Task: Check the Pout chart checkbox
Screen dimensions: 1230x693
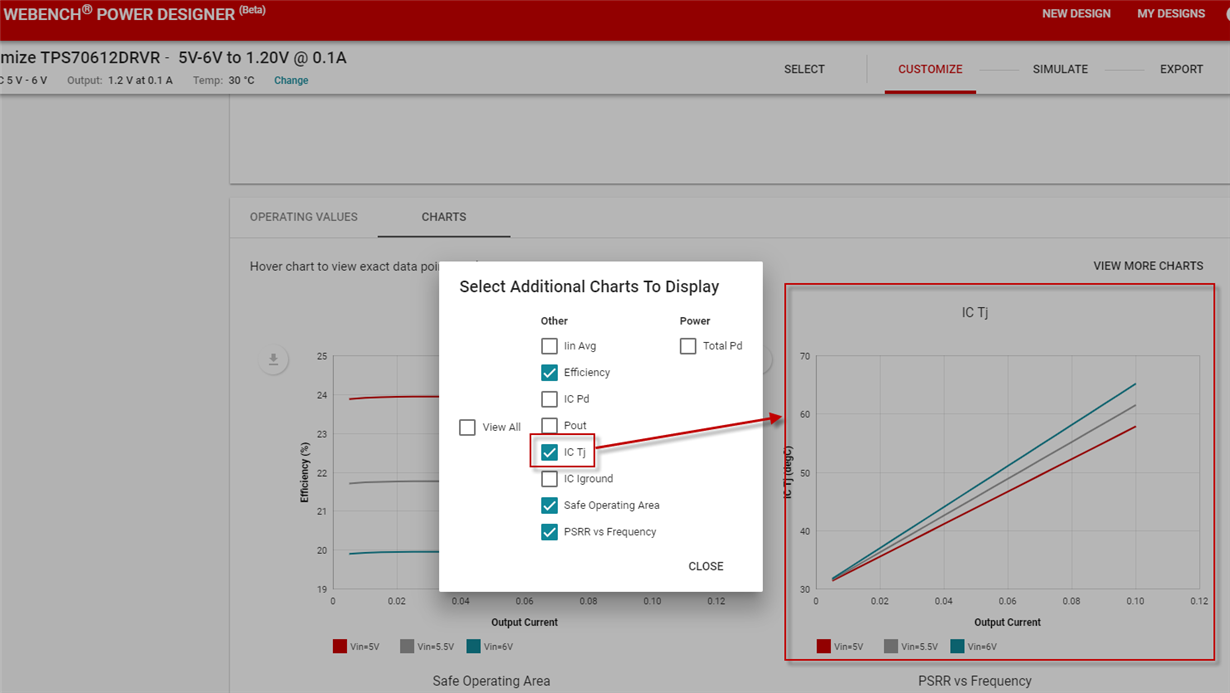Action: point(549,425)
